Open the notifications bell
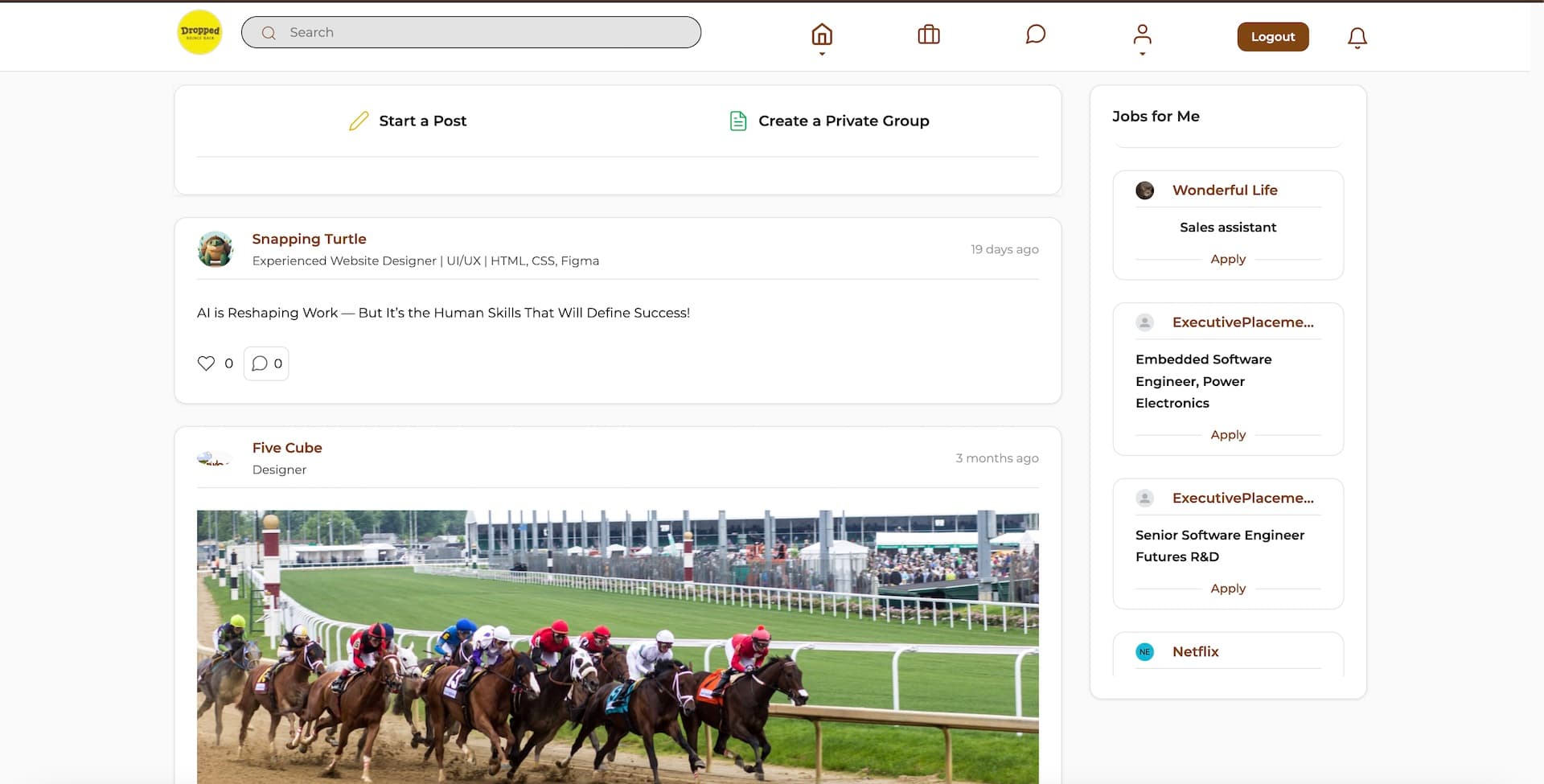The image size is (1544, 784). 1357,38
